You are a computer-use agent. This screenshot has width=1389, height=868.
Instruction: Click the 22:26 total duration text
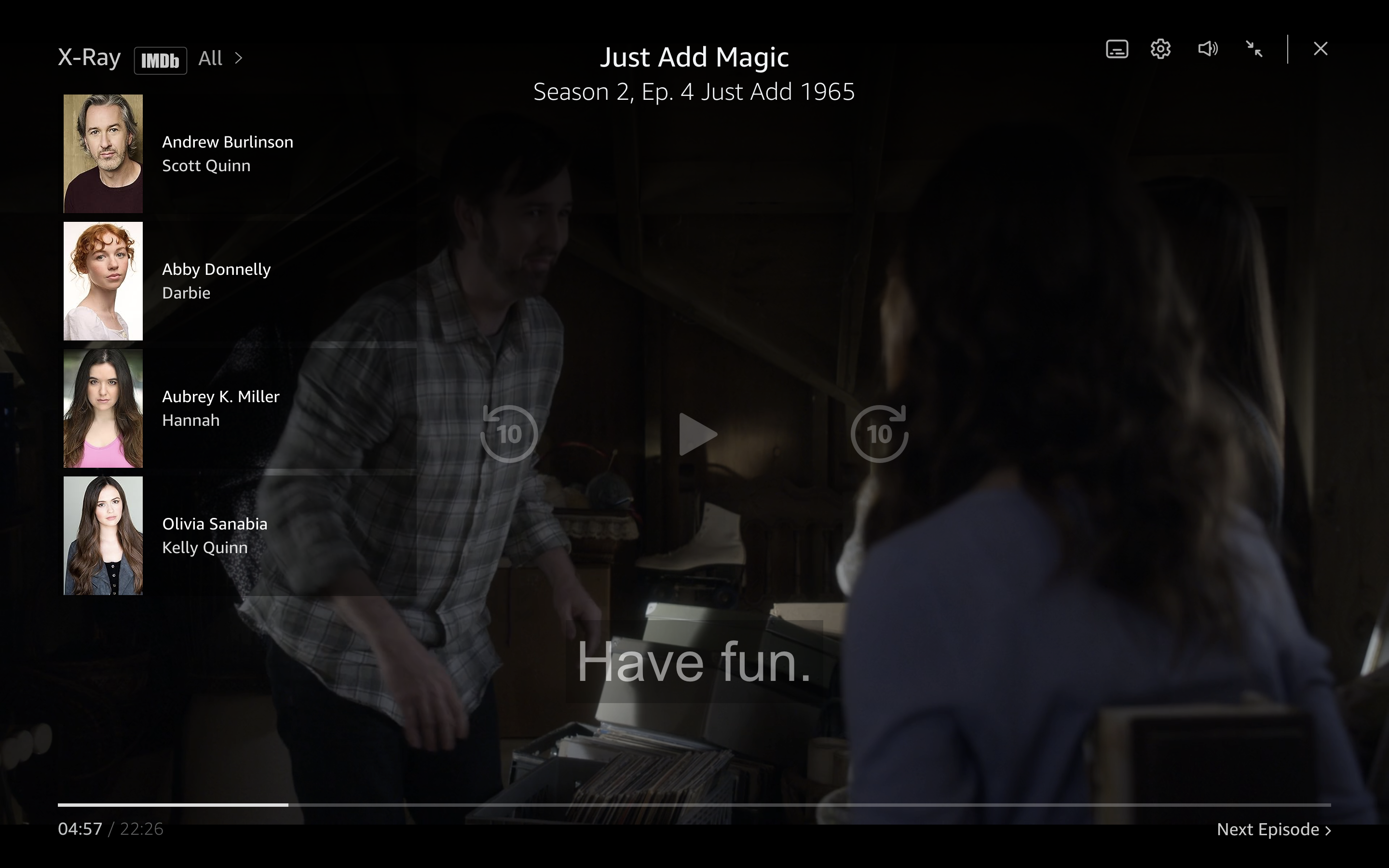coord(142,829)
